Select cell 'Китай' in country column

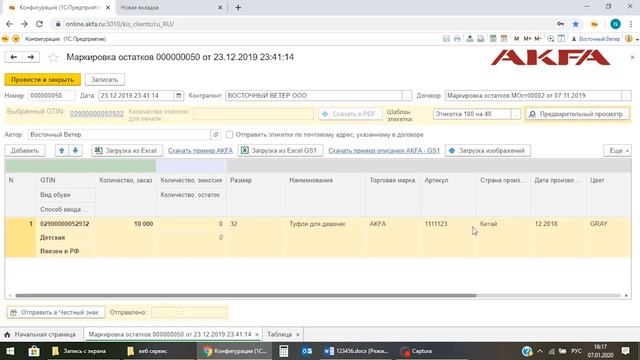(x=503, y=224)
